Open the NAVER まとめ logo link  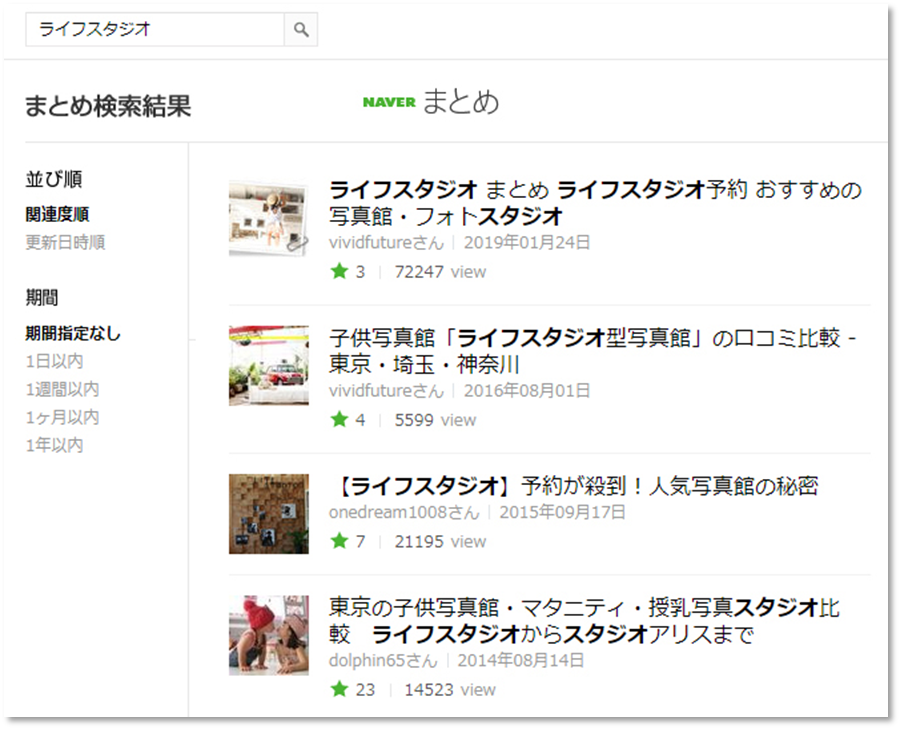(430, 102)
